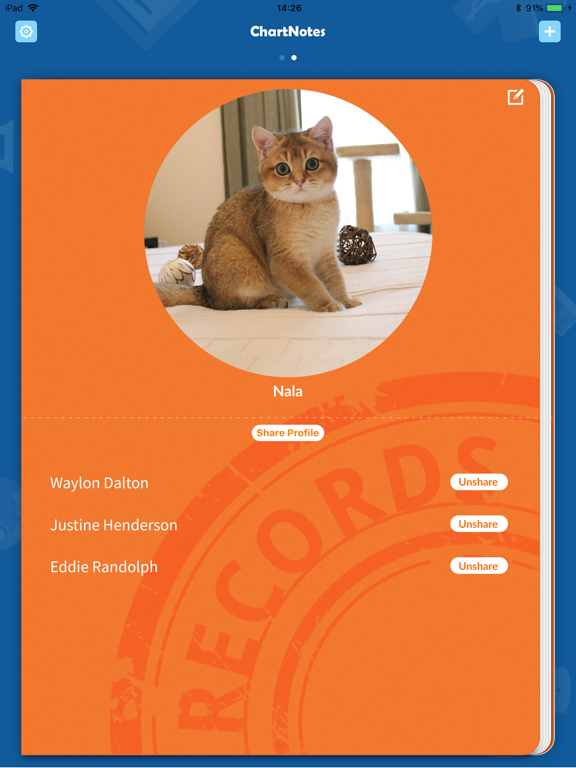Flip the notebook page edge on the right
Viewport: 576px width, 768px height.
point(547,416)
